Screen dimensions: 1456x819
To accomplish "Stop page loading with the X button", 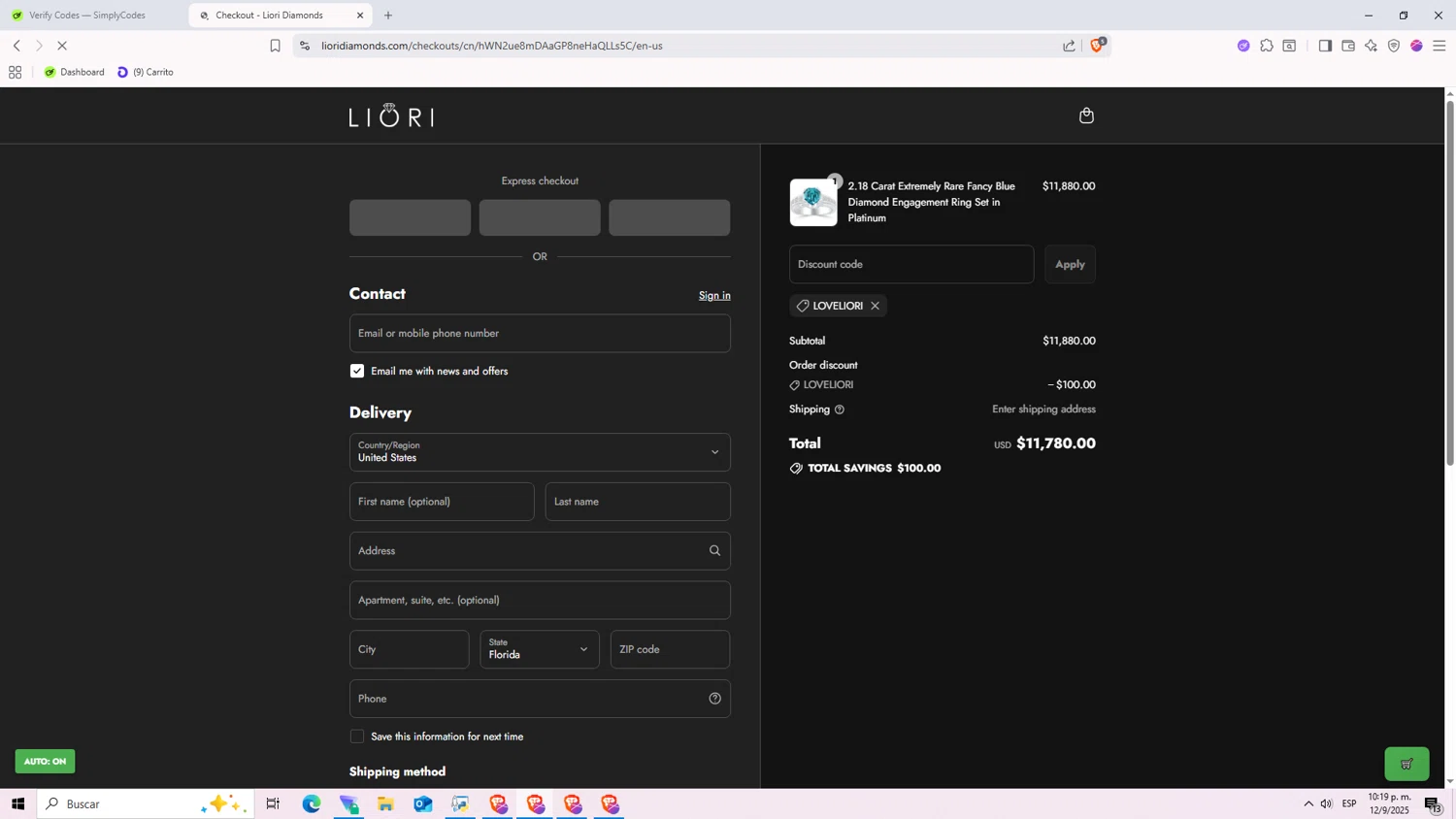I will pyautogui.click(x=62, y=46).
